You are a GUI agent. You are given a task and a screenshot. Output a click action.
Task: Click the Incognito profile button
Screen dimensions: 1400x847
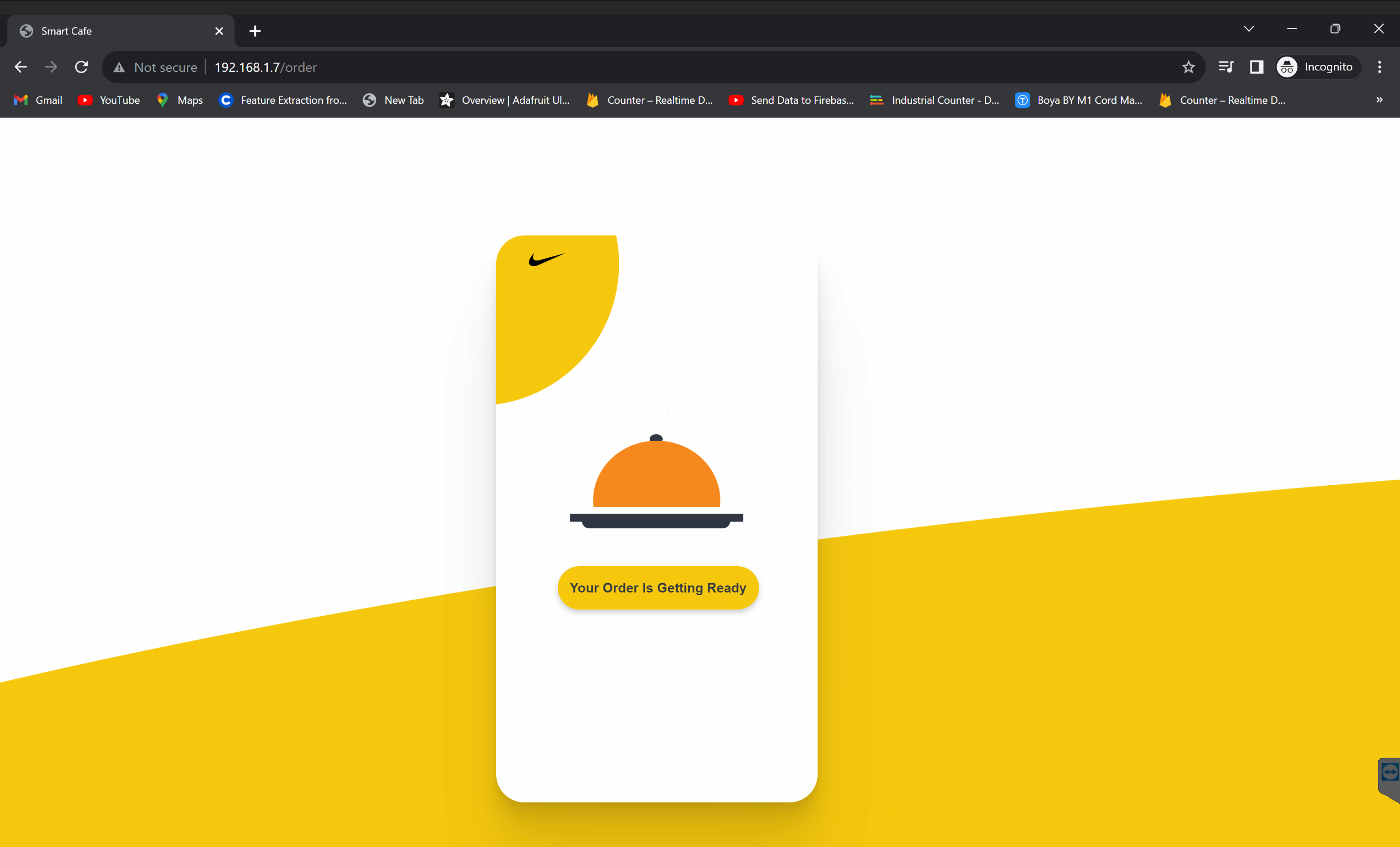click(x=1318, y=67)
